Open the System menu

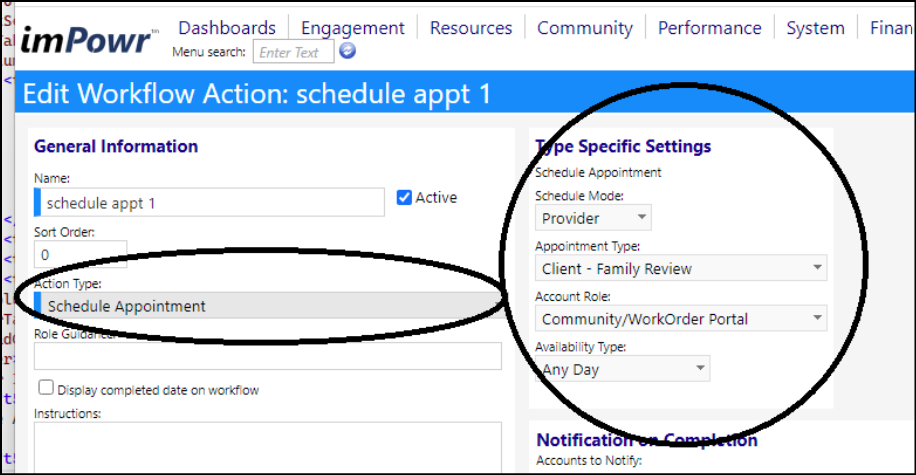tap(816, 28)
